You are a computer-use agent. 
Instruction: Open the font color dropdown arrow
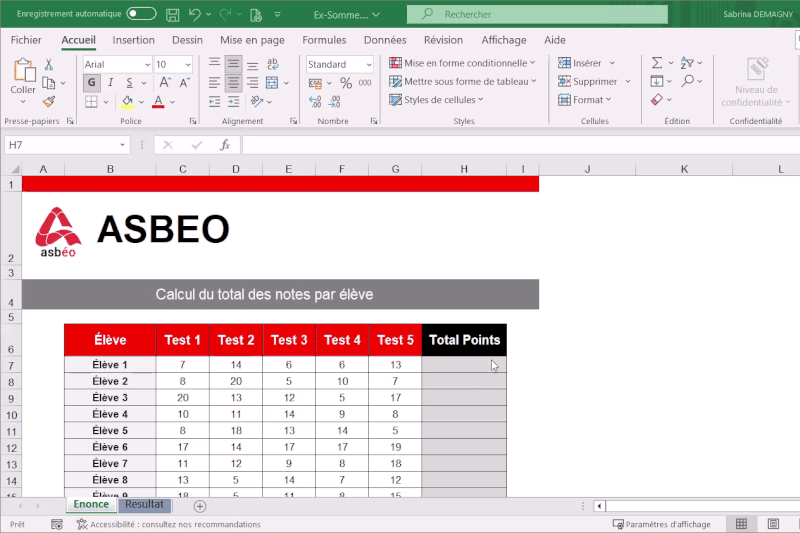pyautogui.click(x=172, y=103)
